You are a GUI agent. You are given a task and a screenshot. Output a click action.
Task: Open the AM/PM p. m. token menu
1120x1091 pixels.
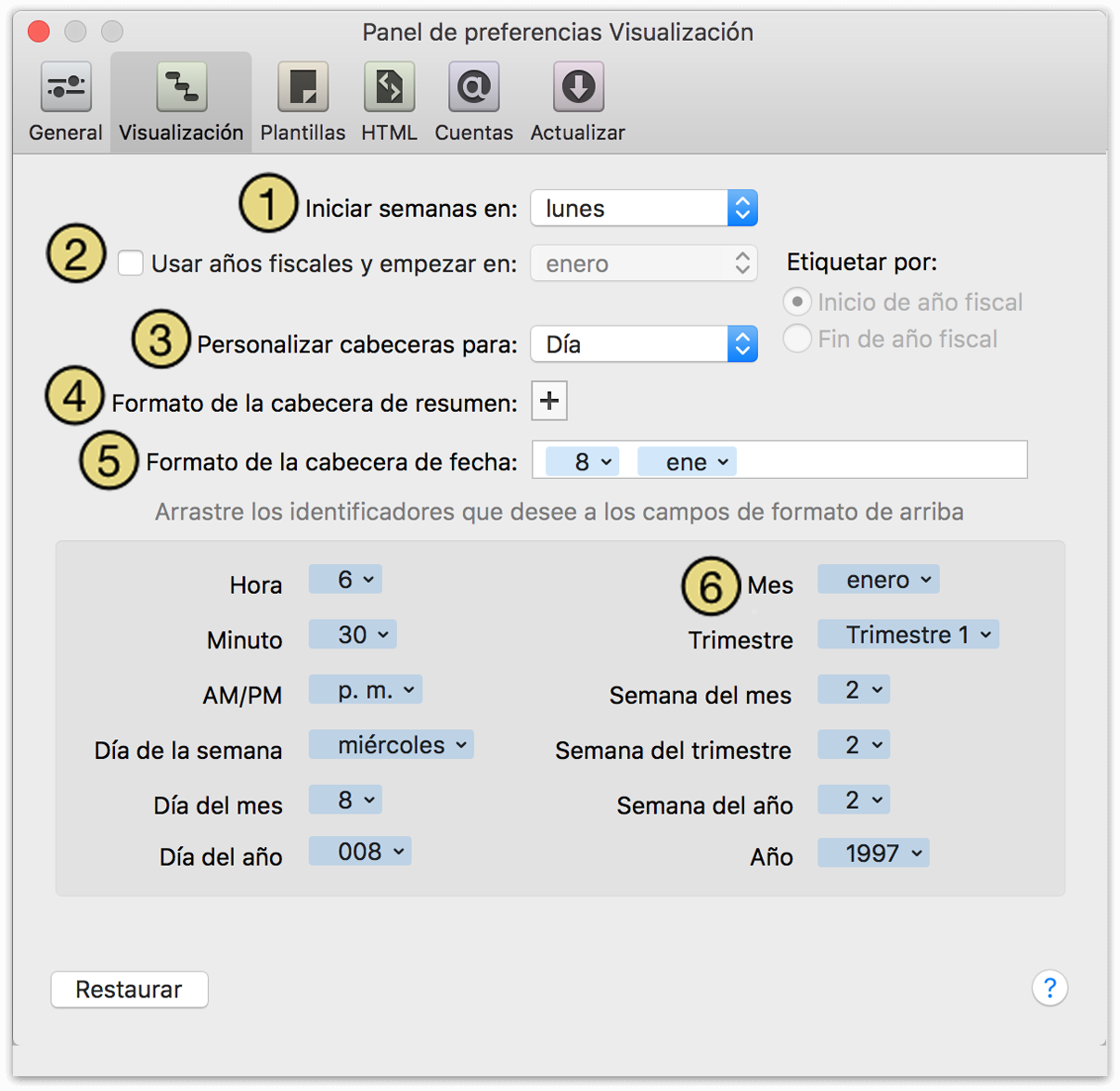click(x=366, y=689)
